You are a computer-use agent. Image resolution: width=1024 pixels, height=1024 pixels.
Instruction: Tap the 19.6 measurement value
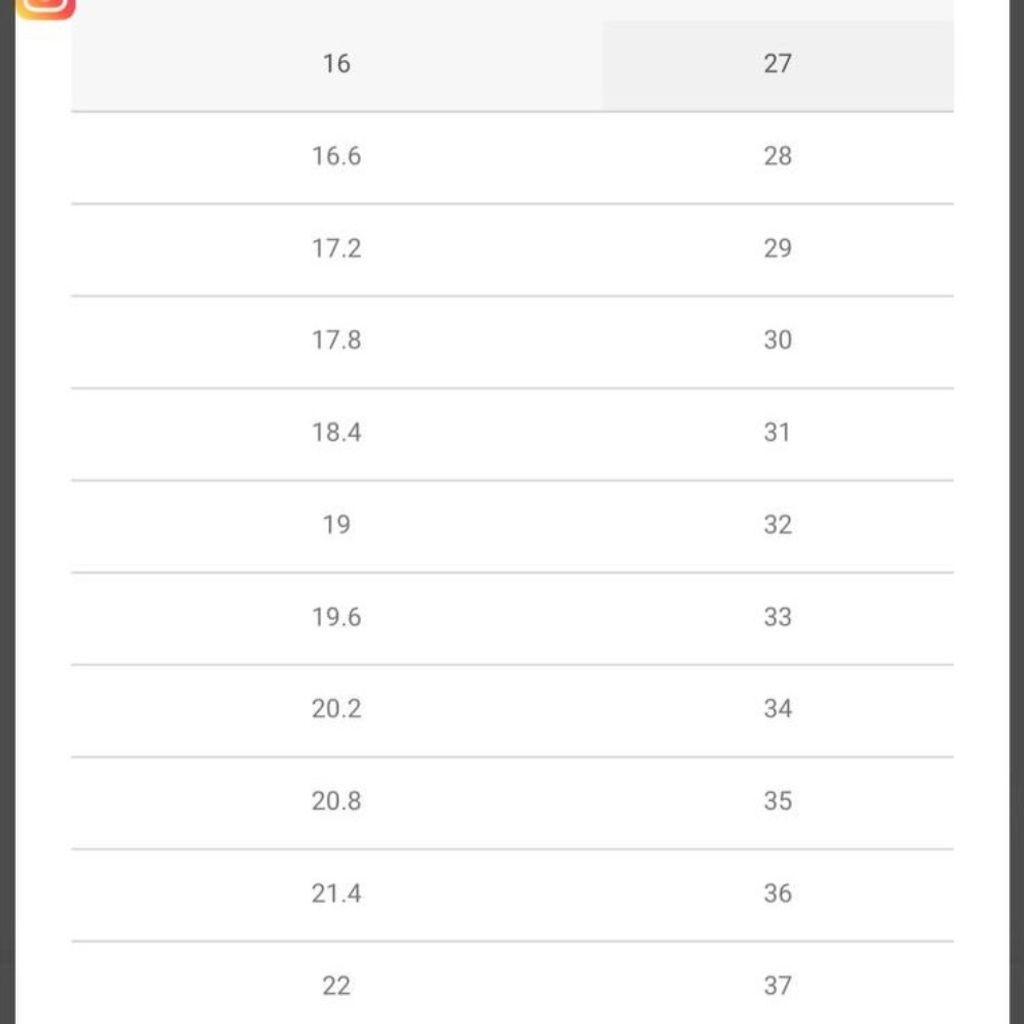tap(336, 617)
